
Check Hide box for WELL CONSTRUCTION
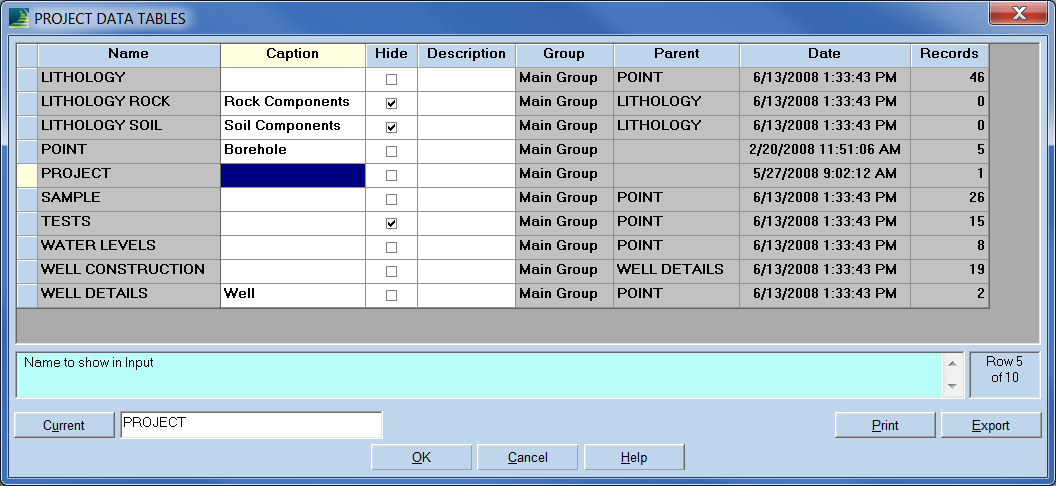391,271
